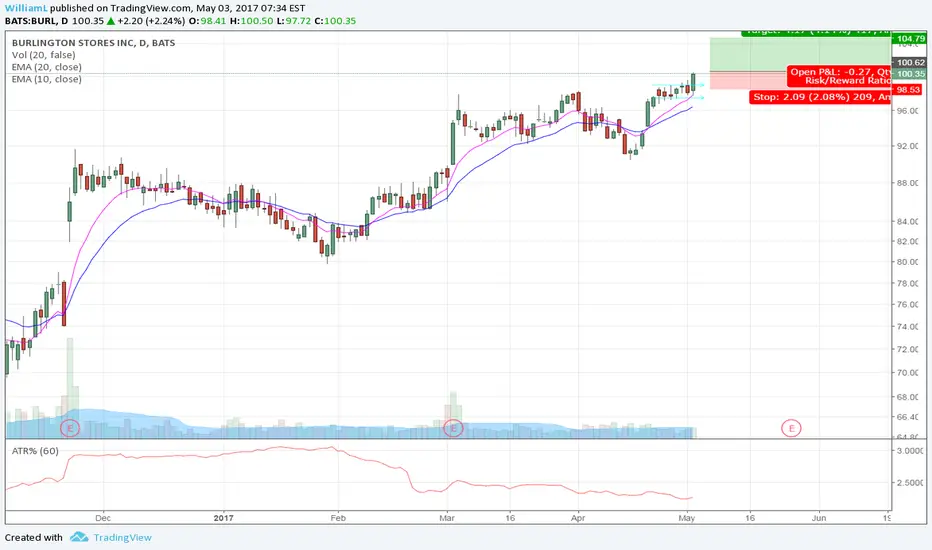Click the green long-position target zone
Viewport: 932px width, 550px height.
(800, 54)
